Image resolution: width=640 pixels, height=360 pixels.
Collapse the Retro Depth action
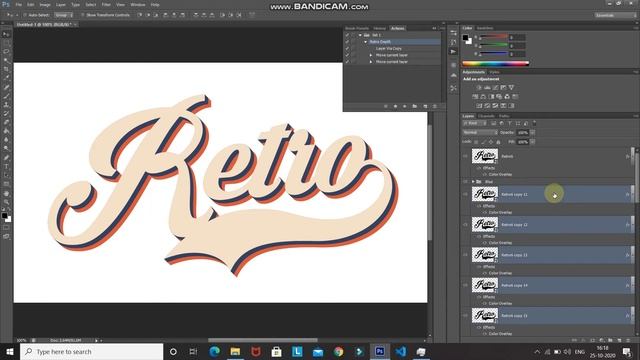[365, 42]
